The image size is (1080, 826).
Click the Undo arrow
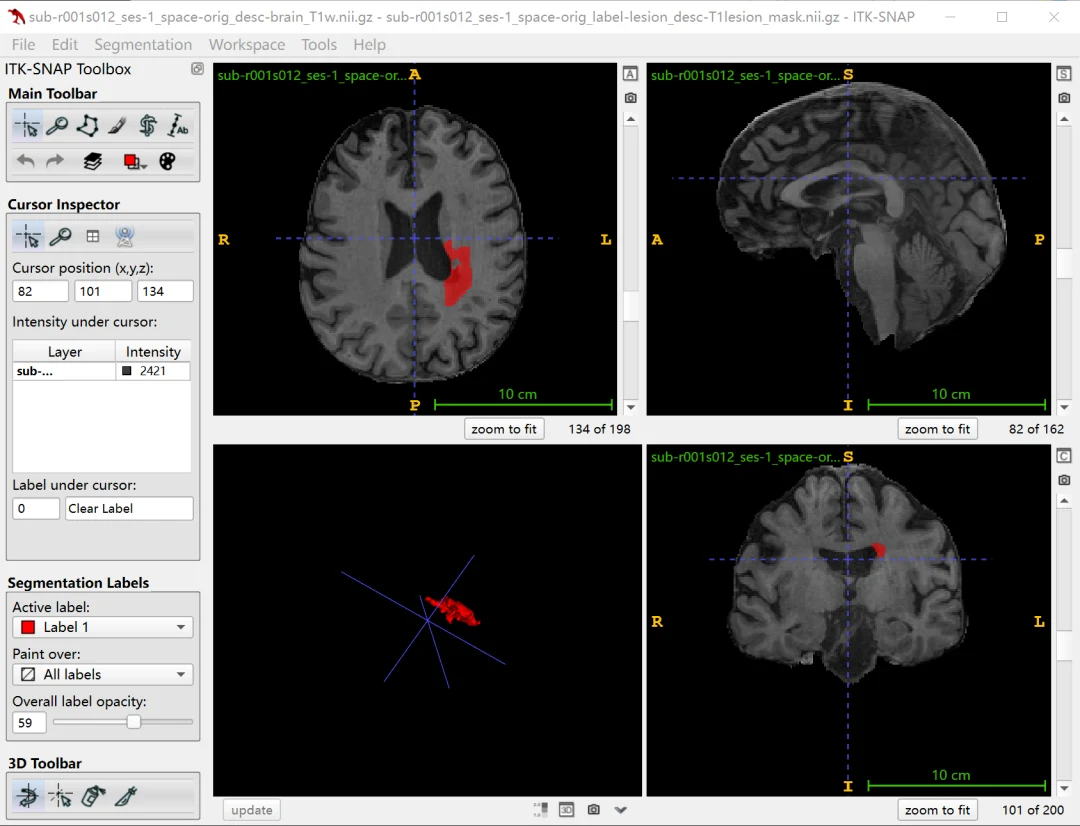click(26, 161)
